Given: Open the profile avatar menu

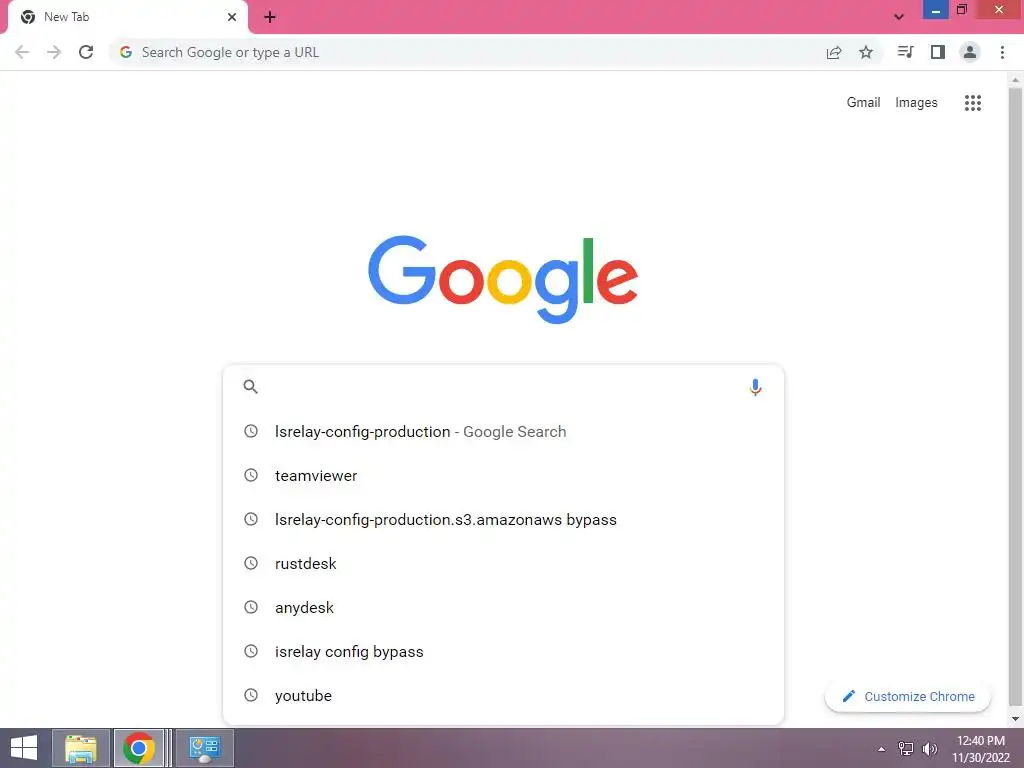Looking at the screenshot, I should click(970, 52).
